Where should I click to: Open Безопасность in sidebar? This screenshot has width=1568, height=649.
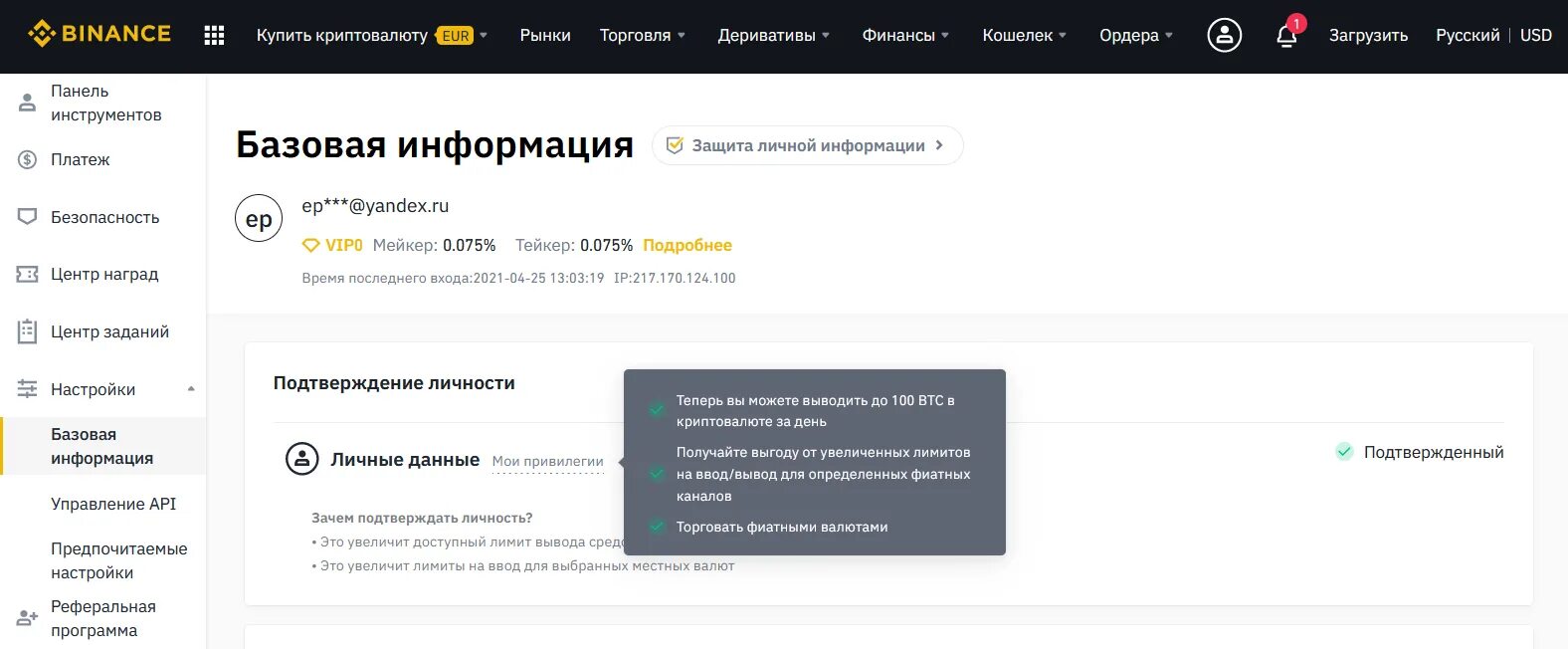[x=104, y=217]
